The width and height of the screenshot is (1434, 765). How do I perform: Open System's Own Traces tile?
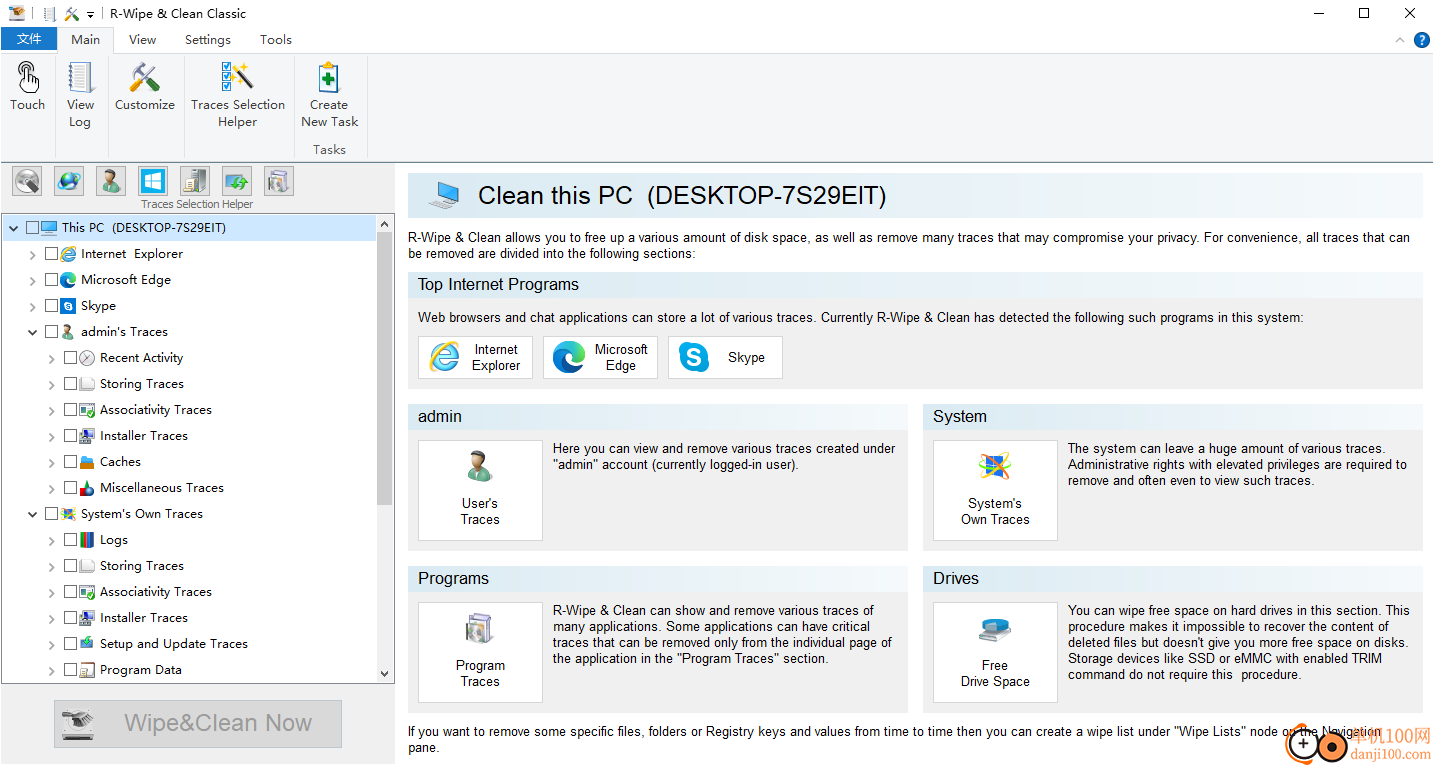coord(995,490)
